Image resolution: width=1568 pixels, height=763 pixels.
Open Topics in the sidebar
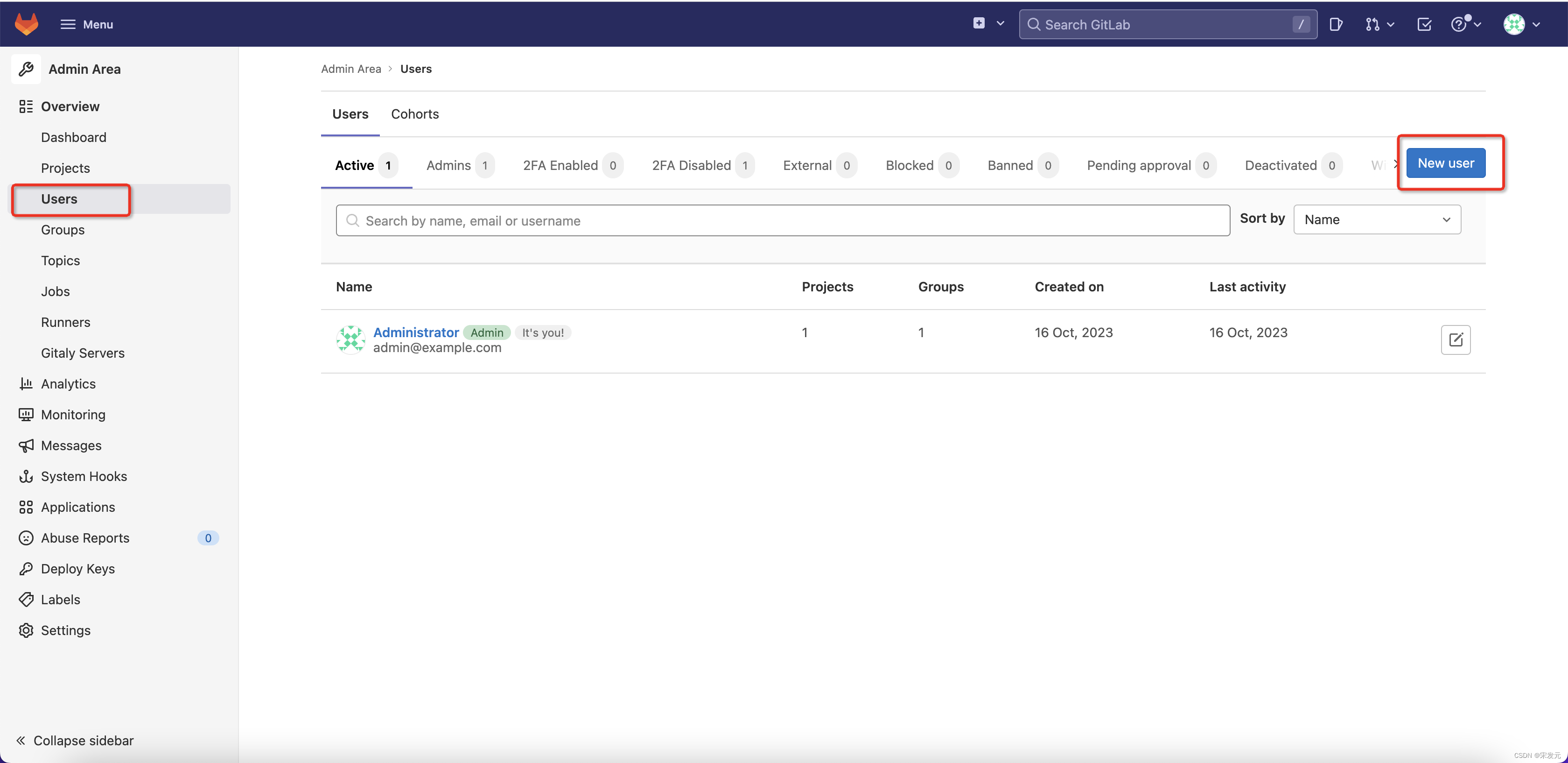point(60,261)
